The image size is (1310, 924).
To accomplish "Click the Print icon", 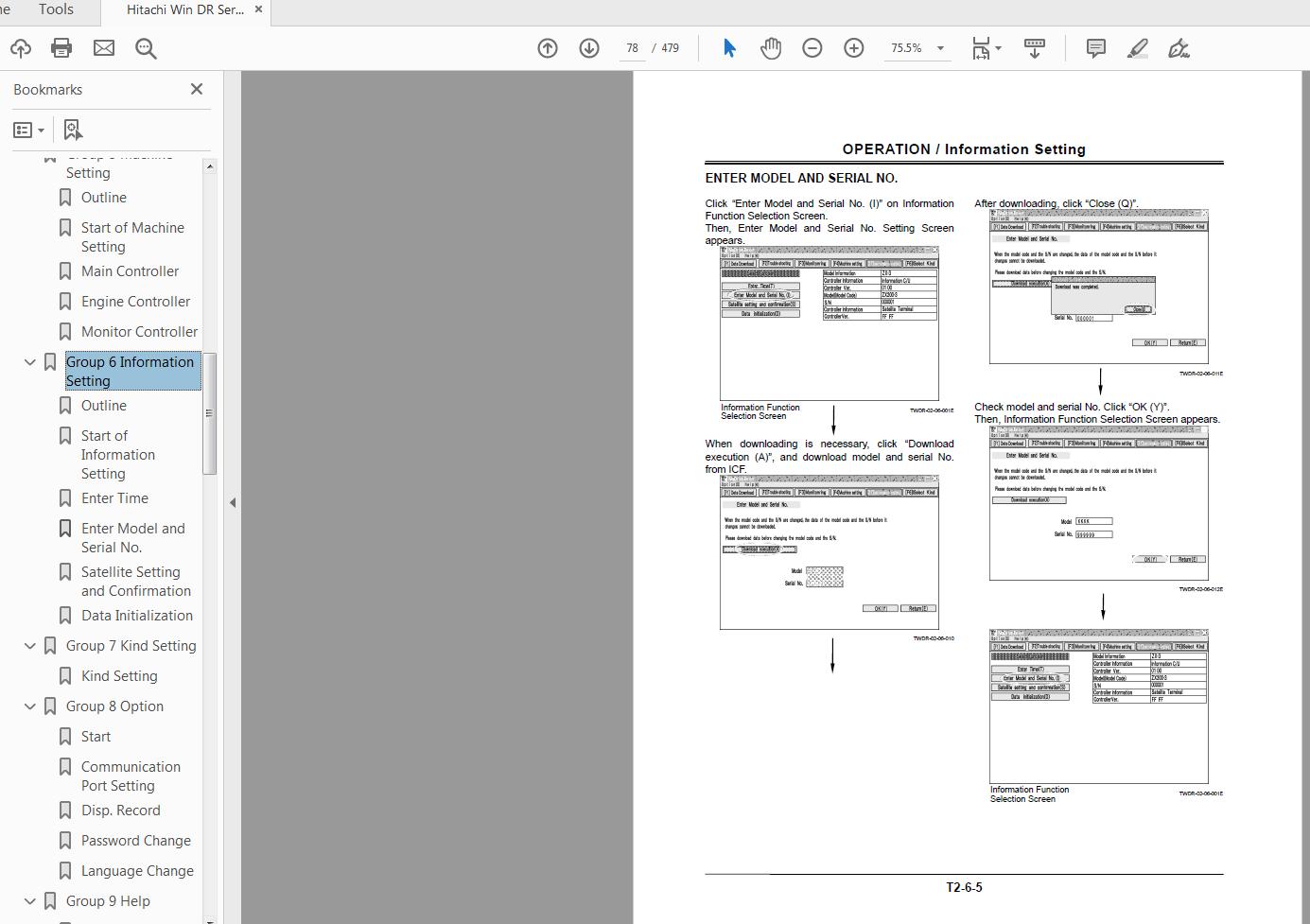I will click(61, 48).
